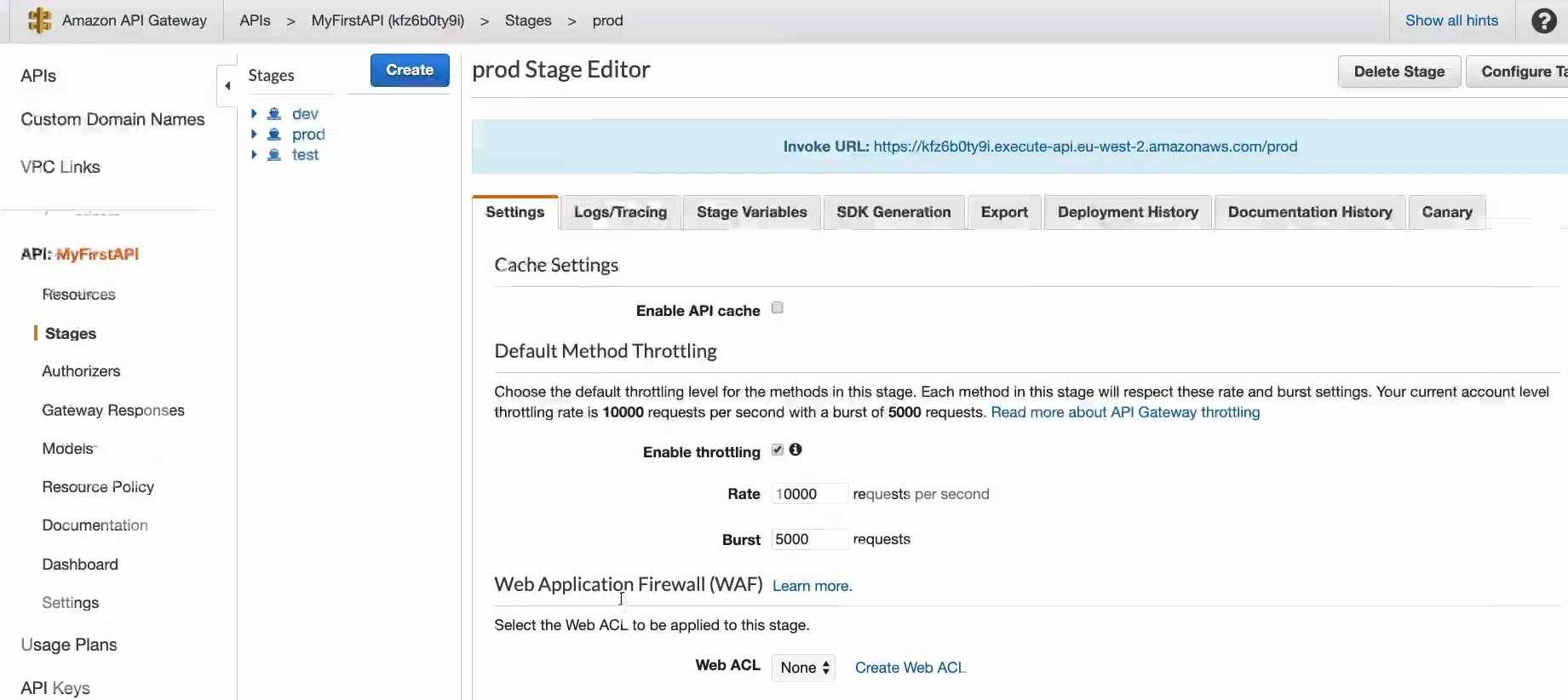This screenshot has width=1568, height=700.
Task: Open the Stage Variables tab
Action: [752, 212]
